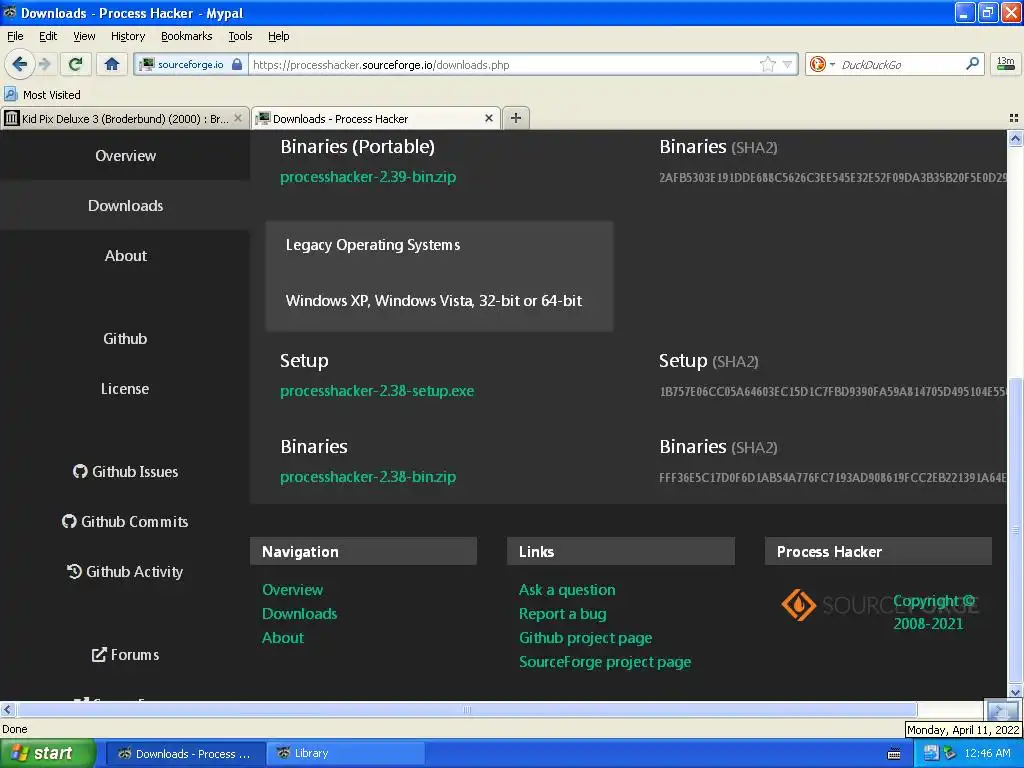1024x768 pixels.
Task: Open the View menu
Action: pyautogui.click(x=84, y=36)
